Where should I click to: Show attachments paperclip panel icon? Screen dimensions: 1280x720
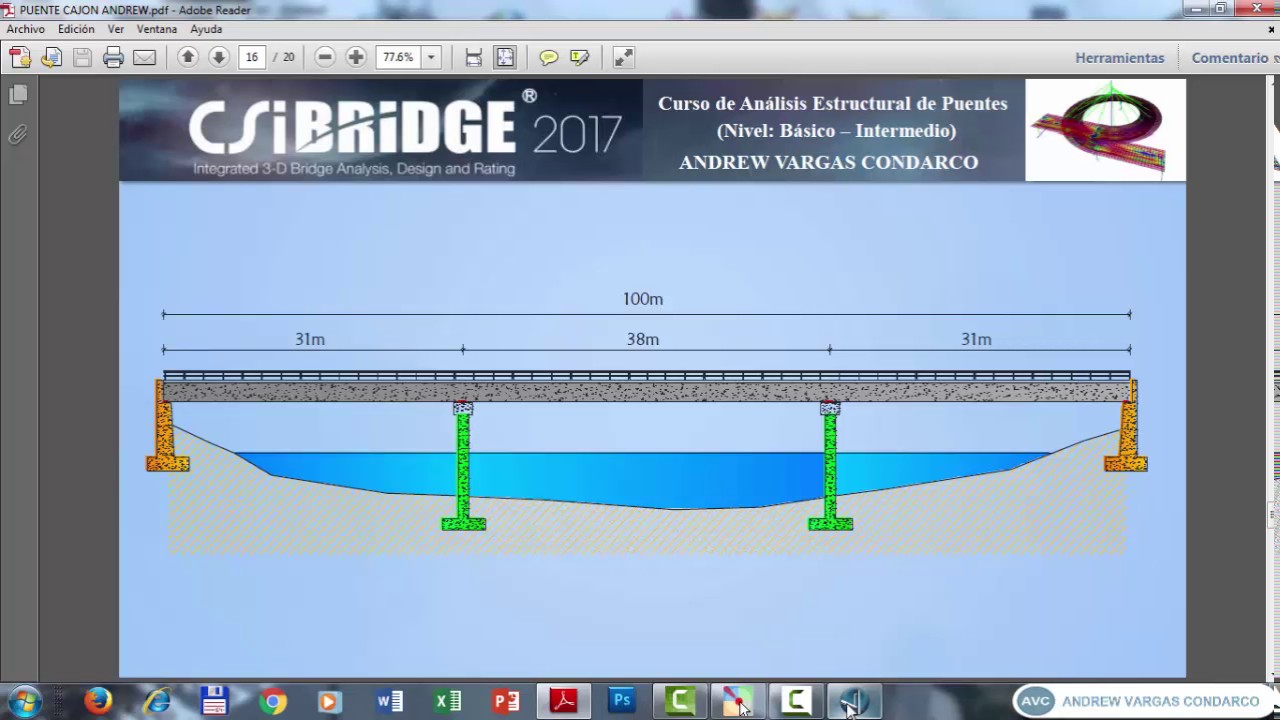(x=18, y=134)
